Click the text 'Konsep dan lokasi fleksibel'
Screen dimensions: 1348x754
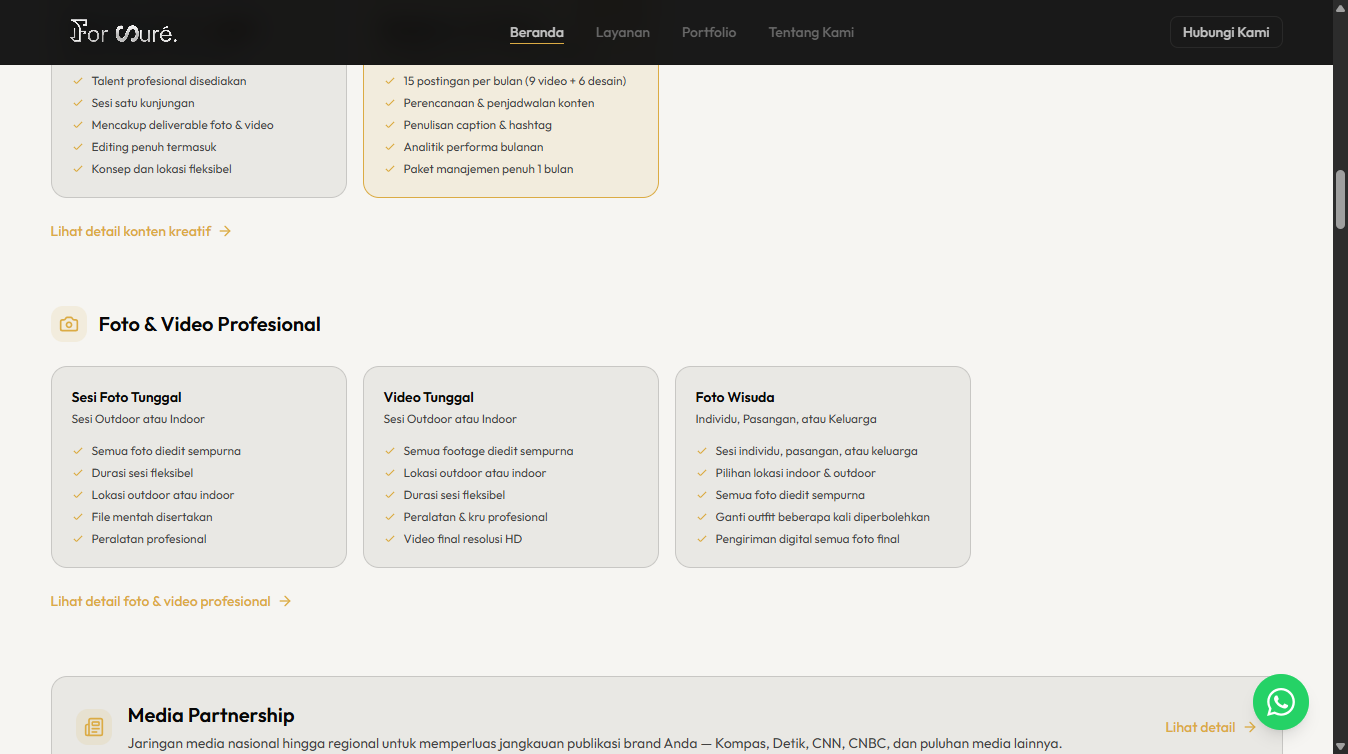click(x=162, y=169)
